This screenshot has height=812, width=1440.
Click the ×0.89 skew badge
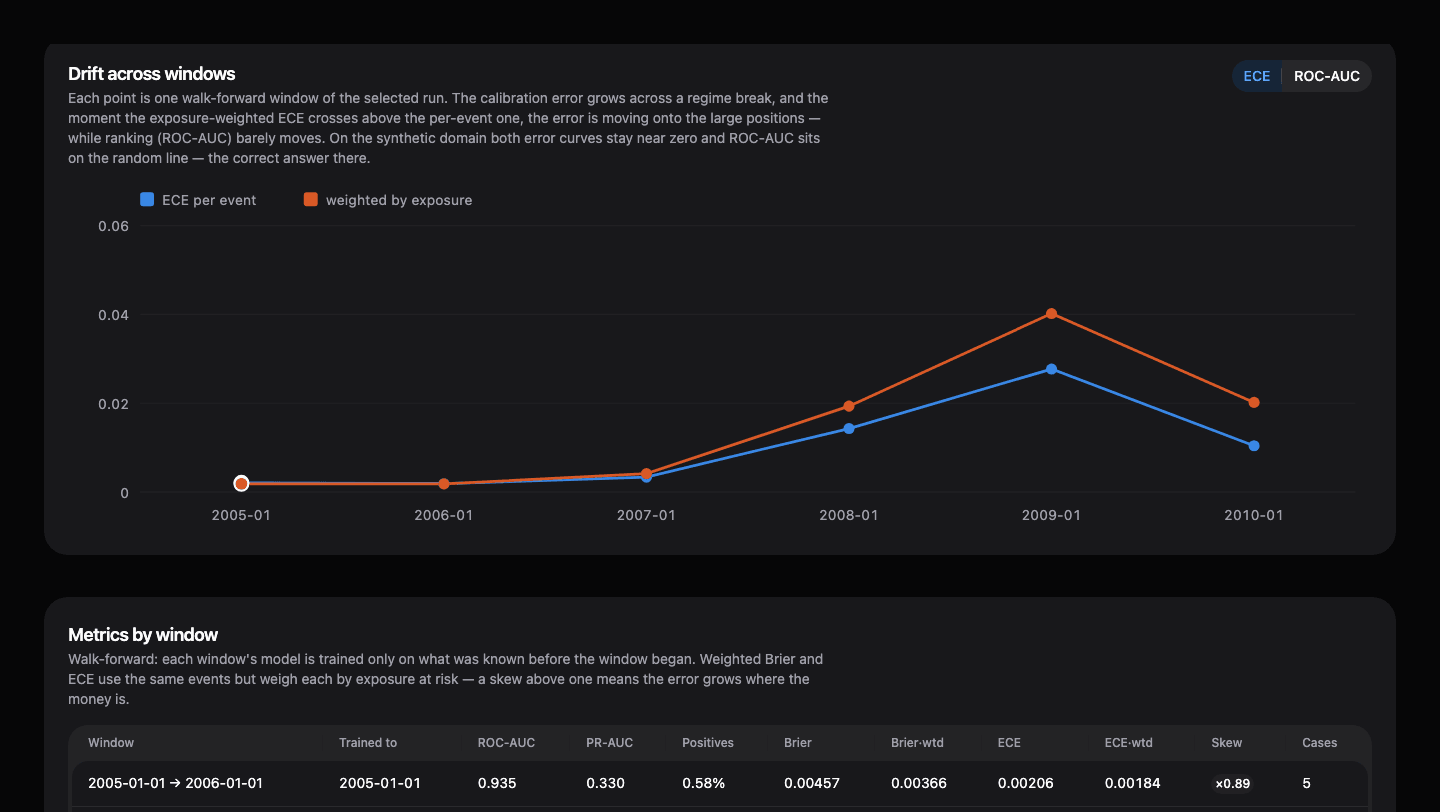tap(1232, 784)
